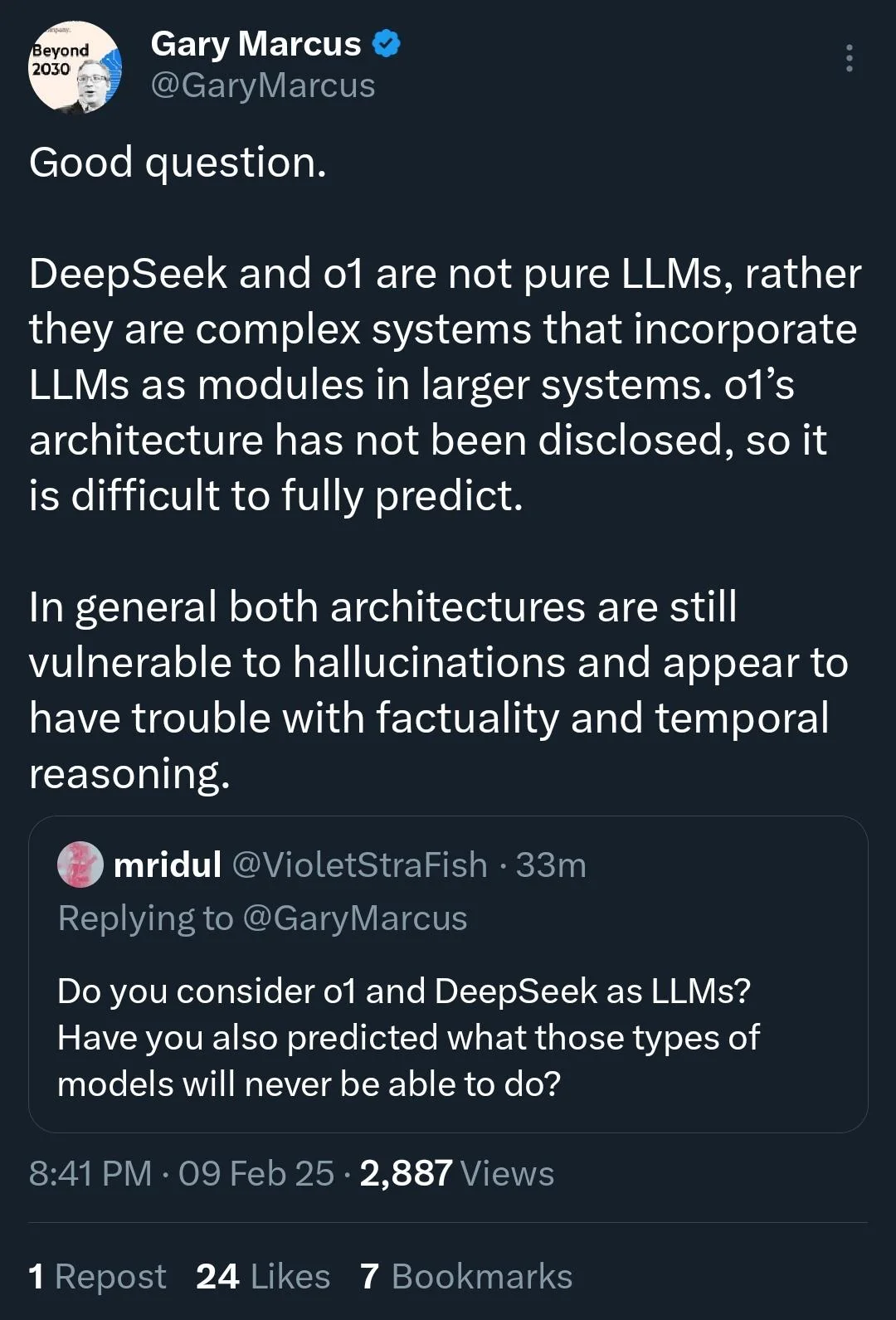Click the 8:41 PM timestamp
The image size is (896, 1320).
tap(90, 1173)
